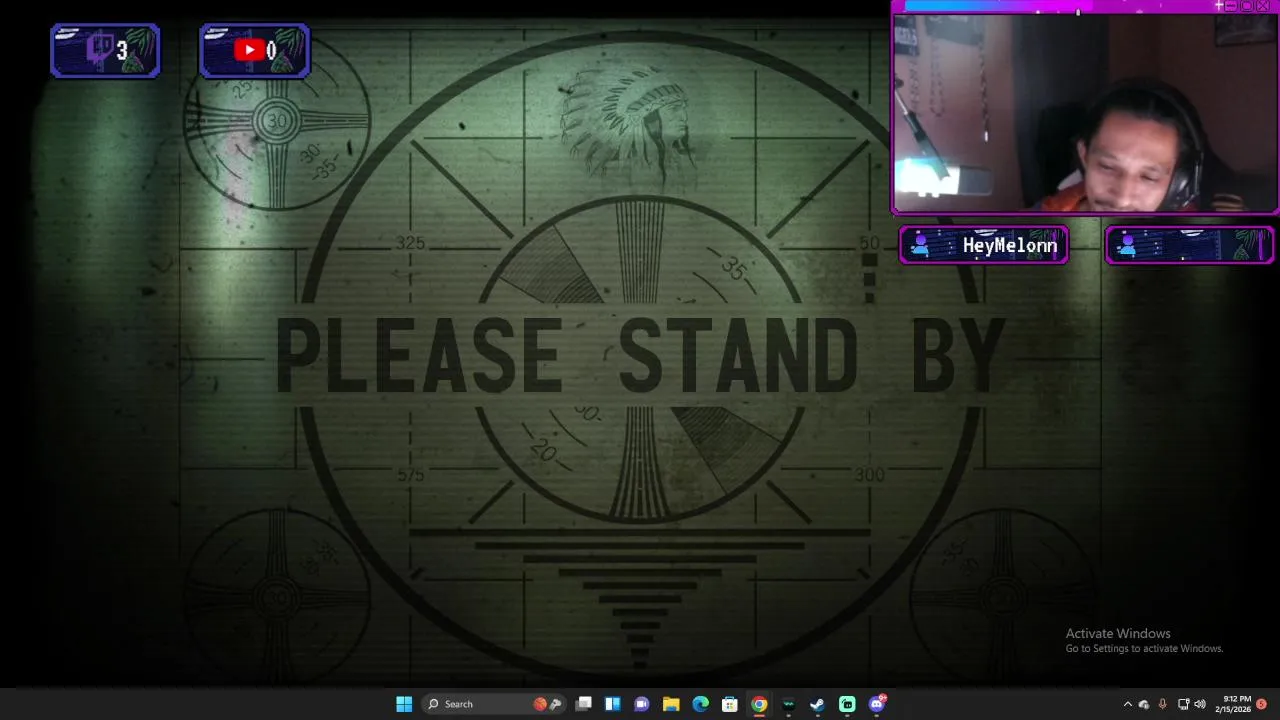Open the red notification badge icon
The width and height of the screenshot is (1280, 720).
[x=1262, y=704]
